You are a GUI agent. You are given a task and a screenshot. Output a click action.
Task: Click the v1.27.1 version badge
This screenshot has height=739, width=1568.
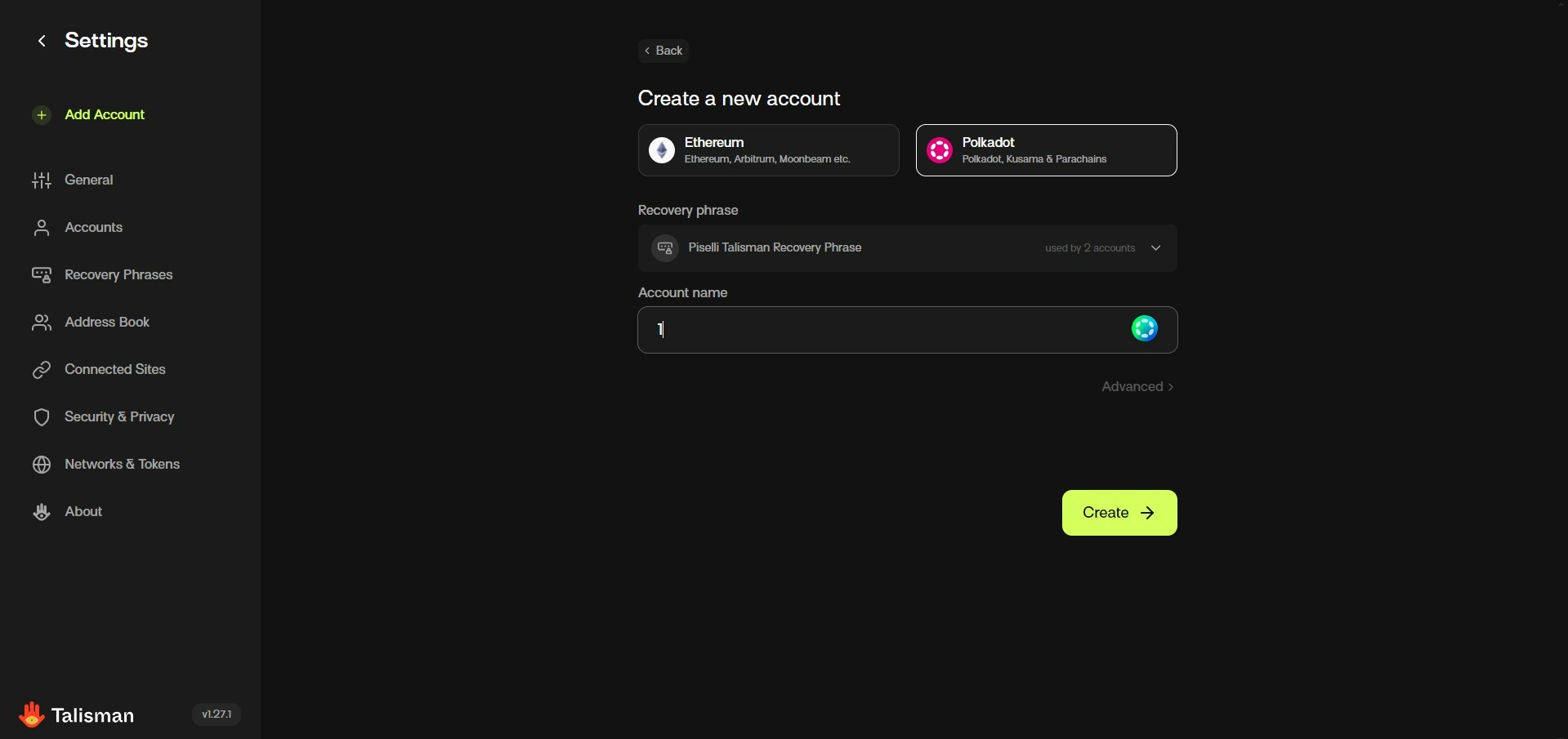tap(217, 715)
